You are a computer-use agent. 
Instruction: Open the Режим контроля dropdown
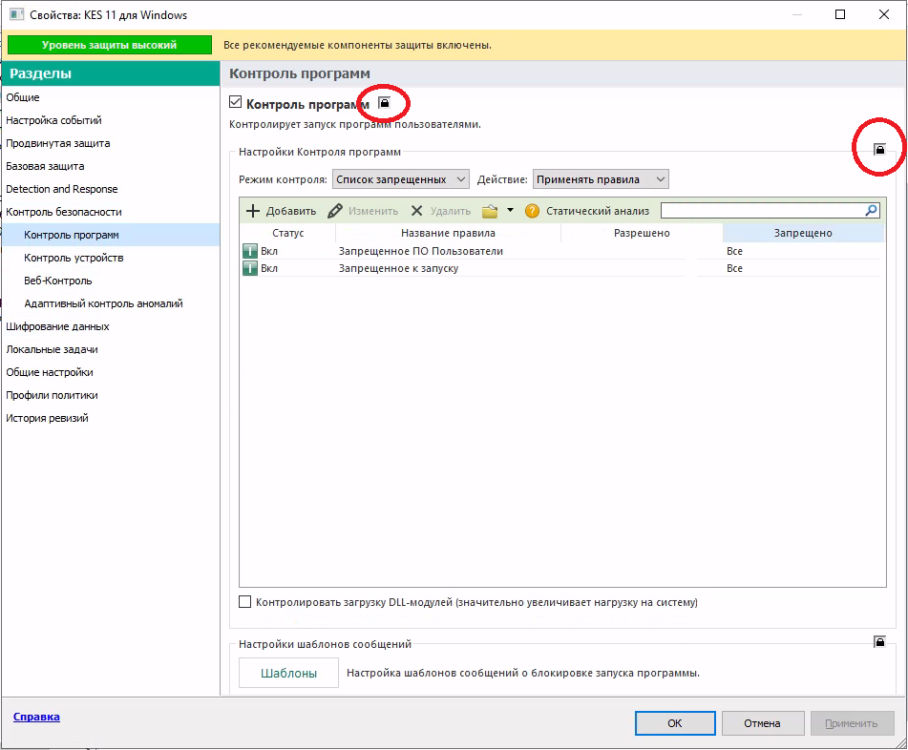pos(400,179)
